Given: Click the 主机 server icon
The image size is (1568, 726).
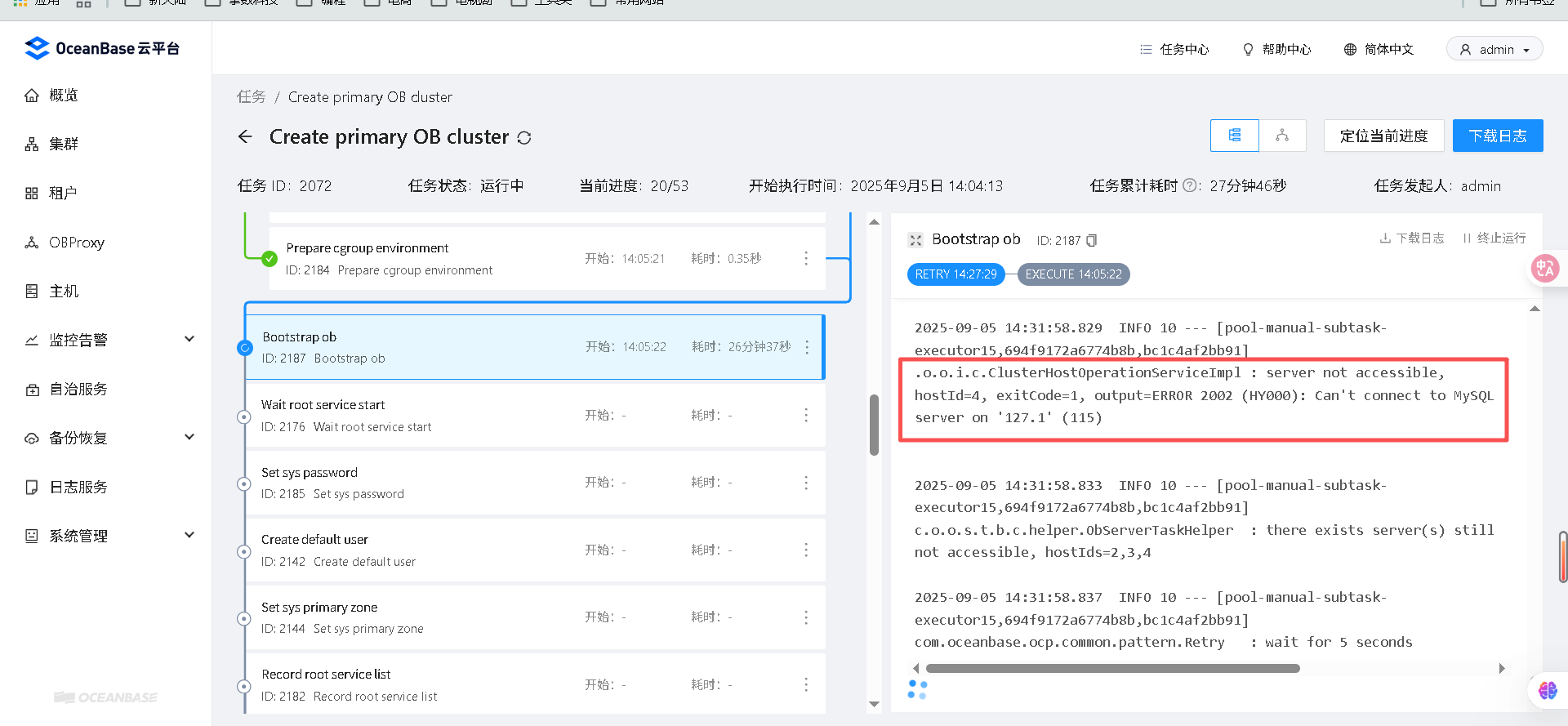Looking at the screenshot, I should (32, 292).
